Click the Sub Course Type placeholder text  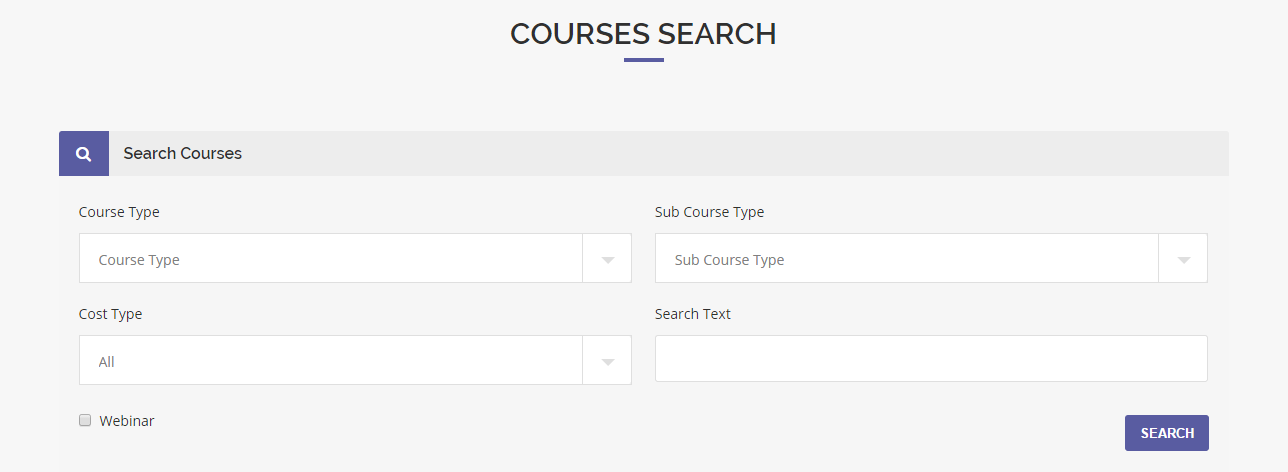[729, 260]
